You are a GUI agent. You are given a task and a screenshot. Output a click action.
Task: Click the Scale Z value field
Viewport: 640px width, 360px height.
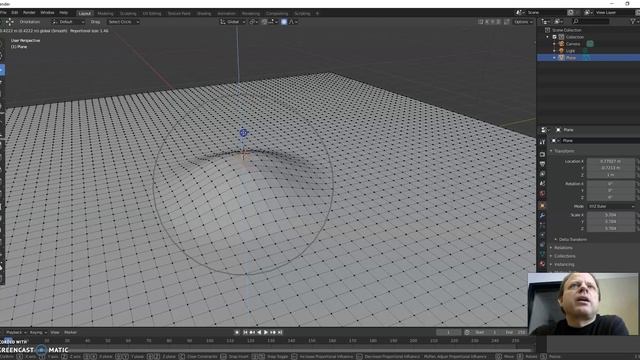point(611,229)
